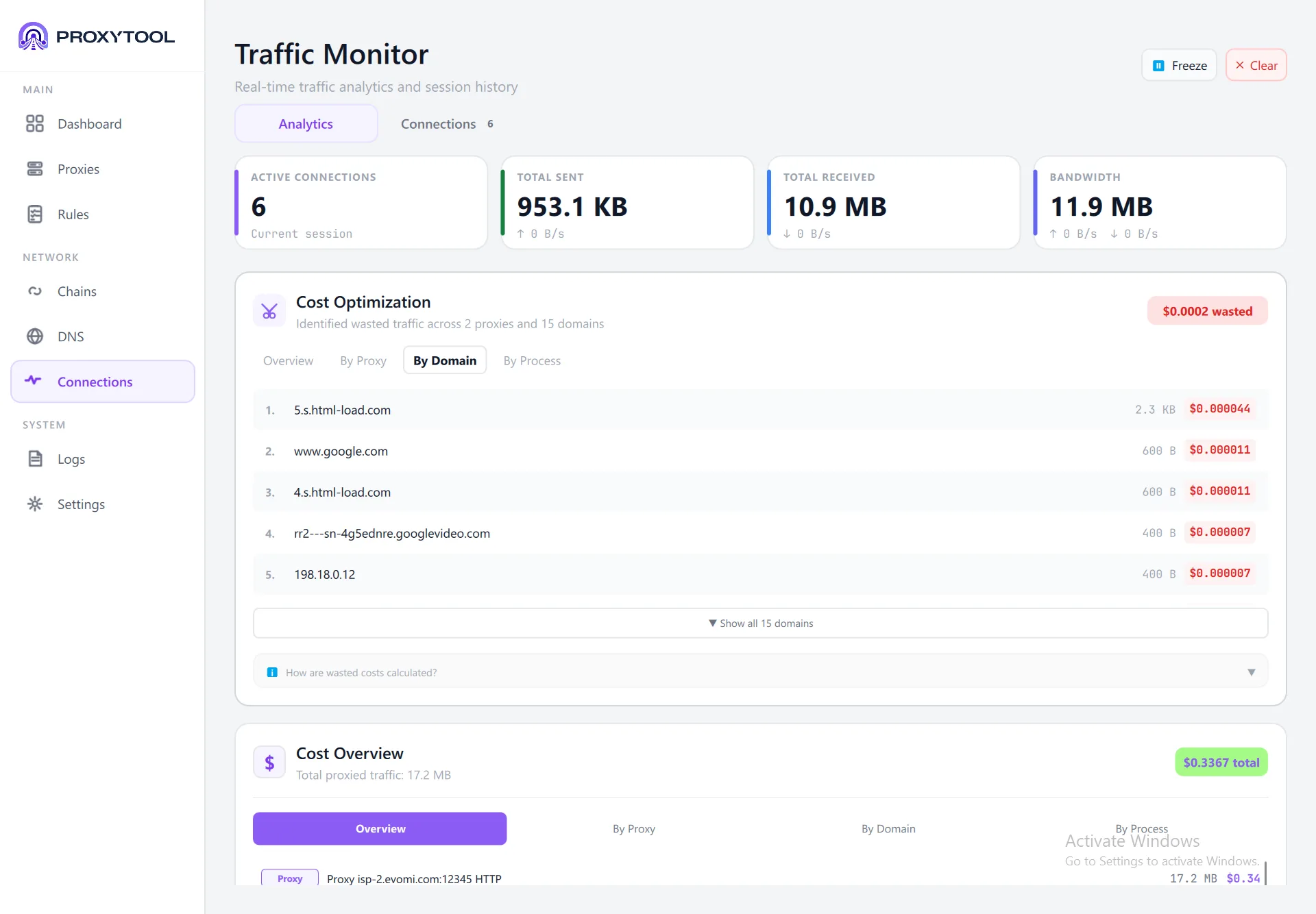
Task: Select Overview tab in Cost Optimization
Action: tap(288, 360)
